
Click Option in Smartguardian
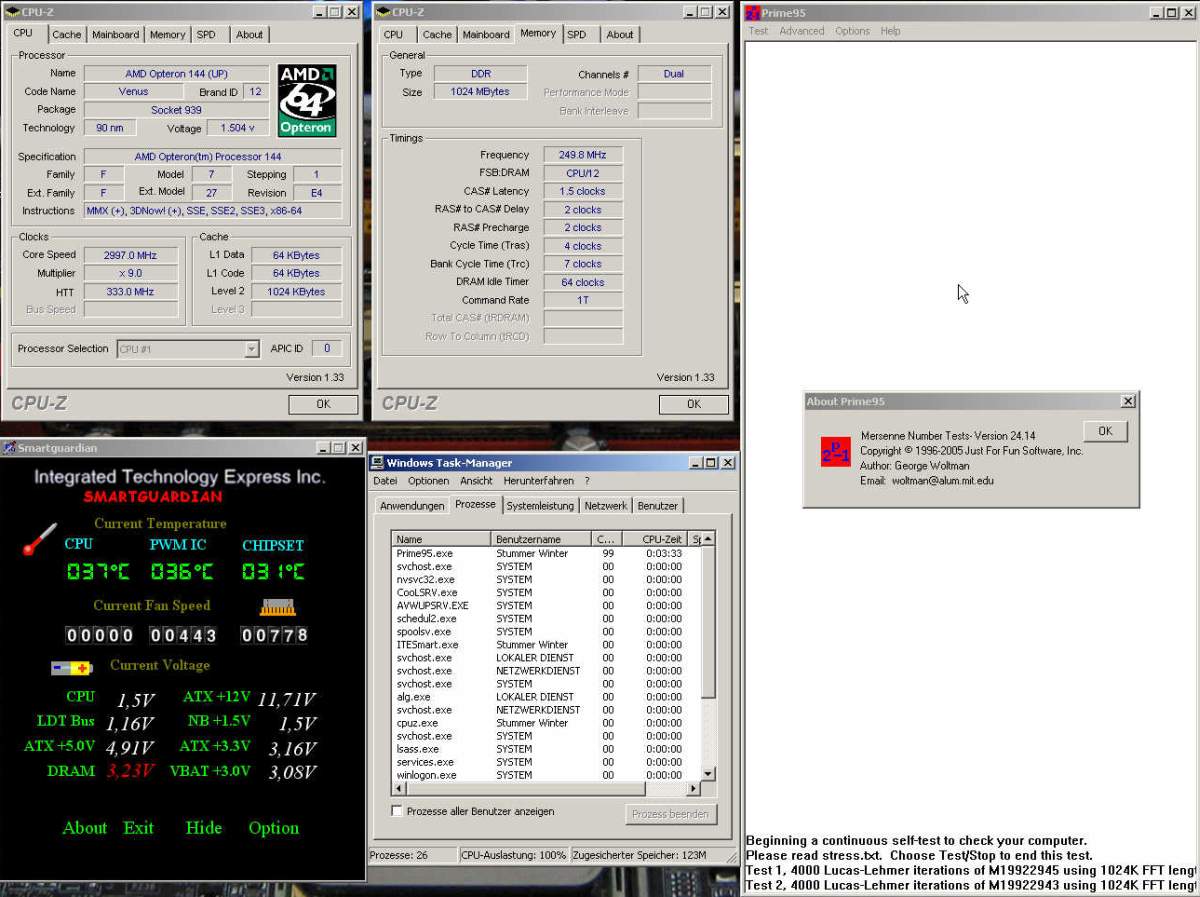pos(274,828)
